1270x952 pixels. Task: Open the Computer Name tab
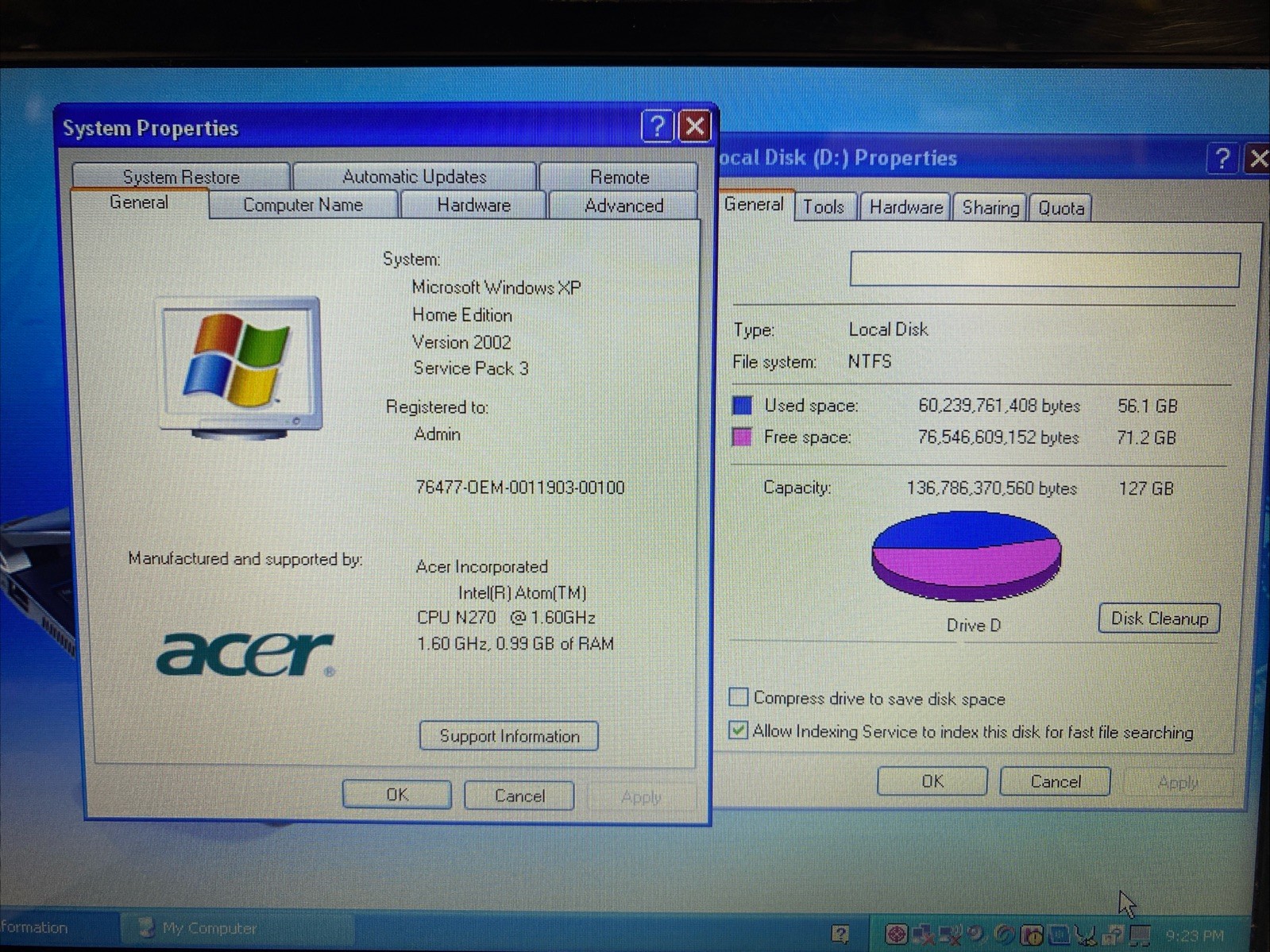point(303,205)
